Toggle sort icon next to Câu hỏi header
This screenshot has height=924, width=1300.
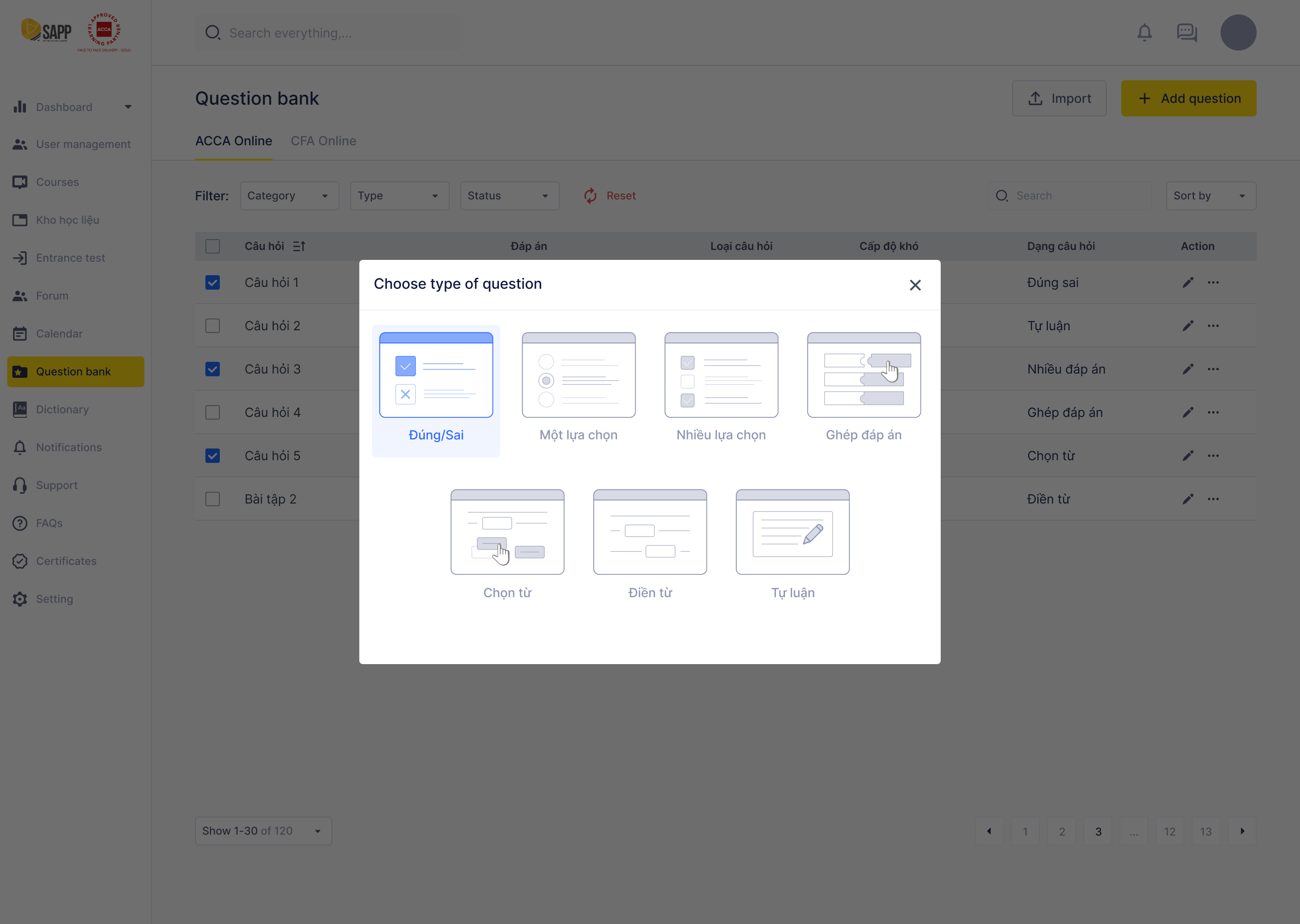(299, 246)
